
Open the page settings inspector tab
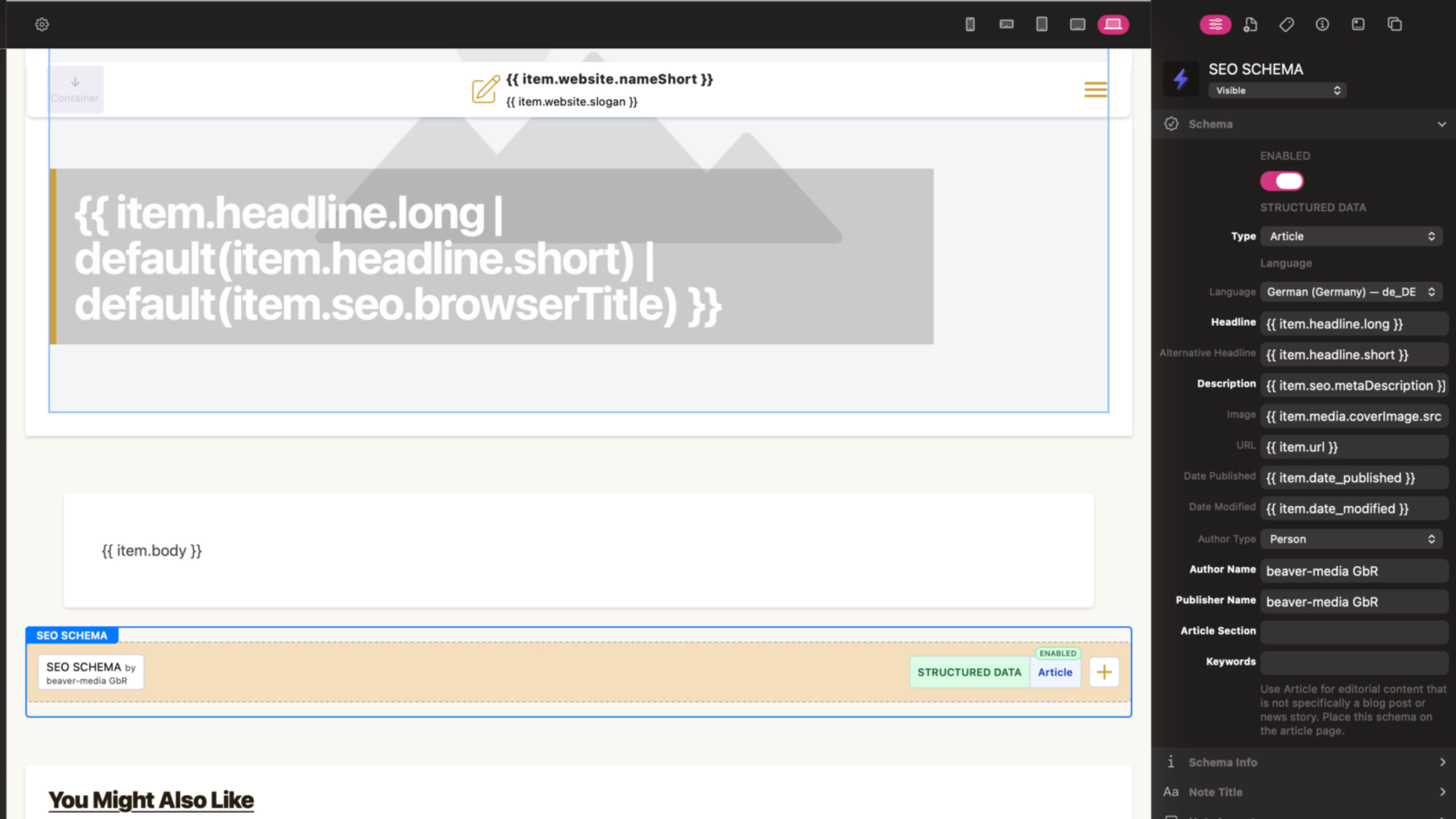click(x=1250, y=24)
